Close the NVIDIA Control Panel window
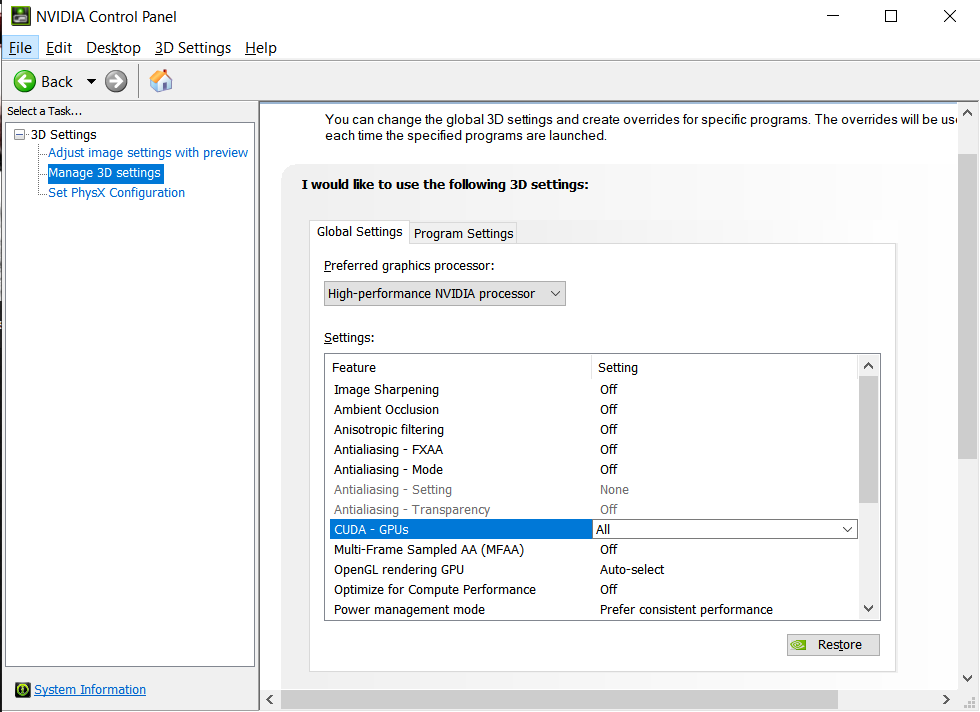 click(950, 16)
